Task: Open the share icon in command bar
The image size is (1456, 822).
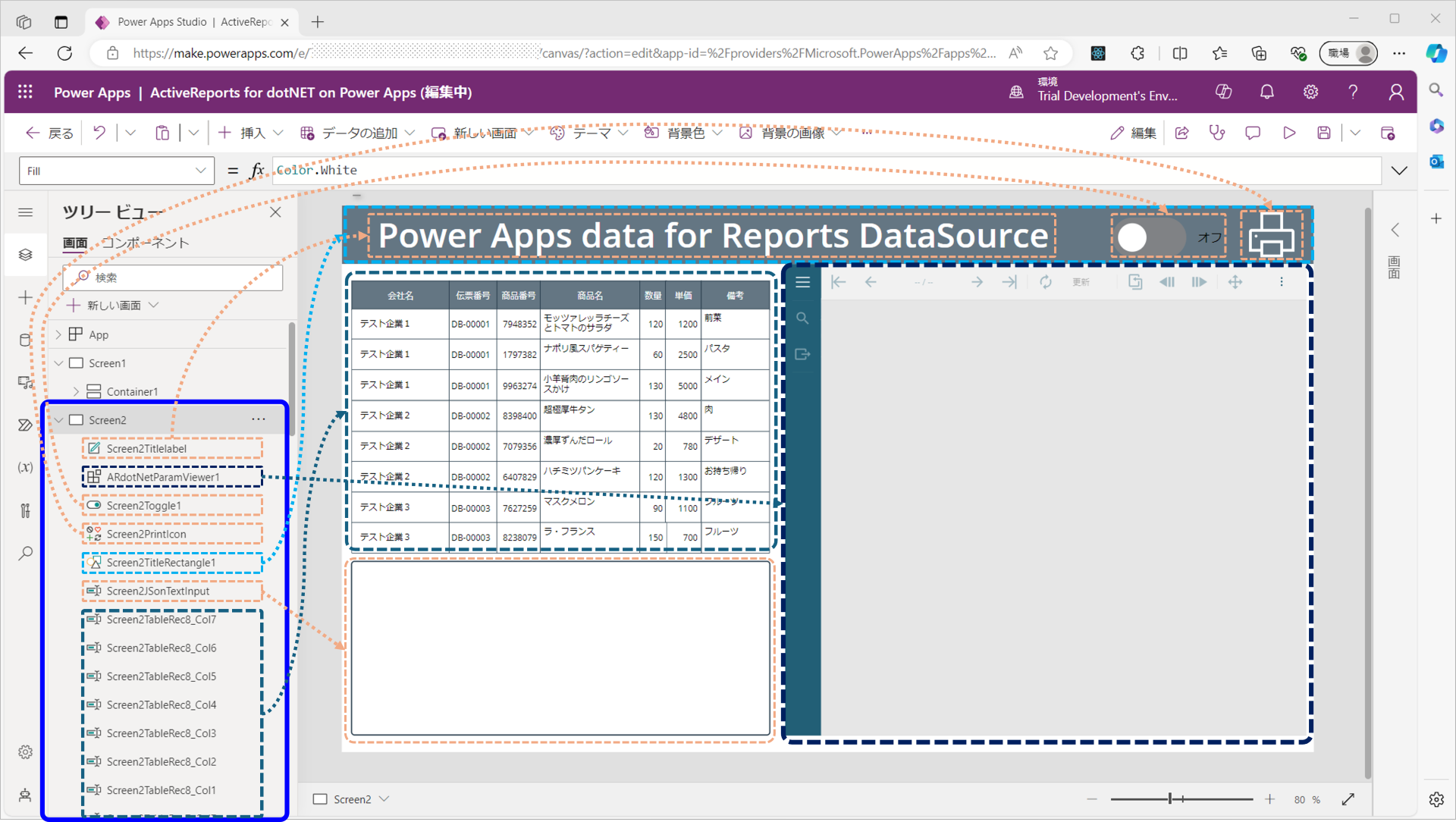Action: (x=1181, y=133)
